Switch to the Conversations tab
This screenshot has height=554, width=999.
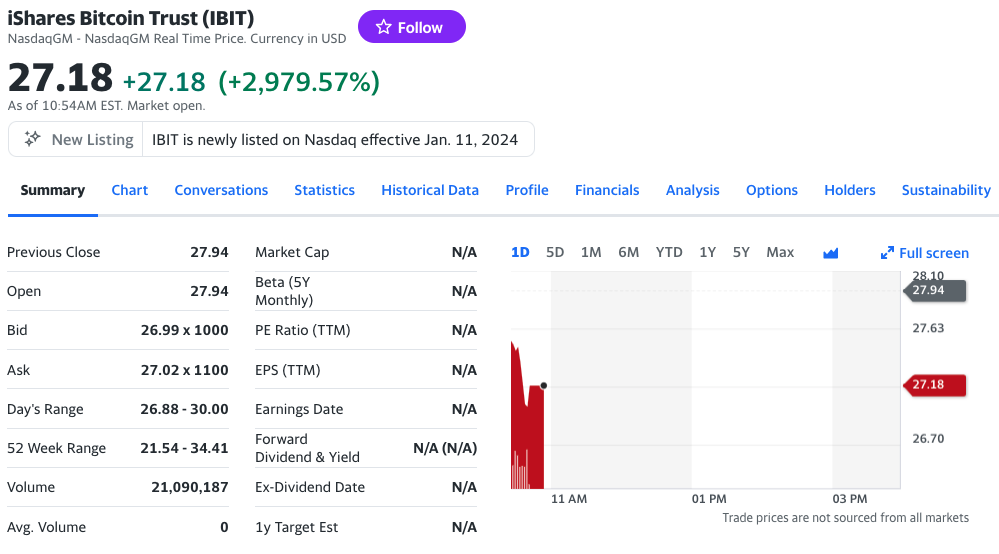pos(221,190)
